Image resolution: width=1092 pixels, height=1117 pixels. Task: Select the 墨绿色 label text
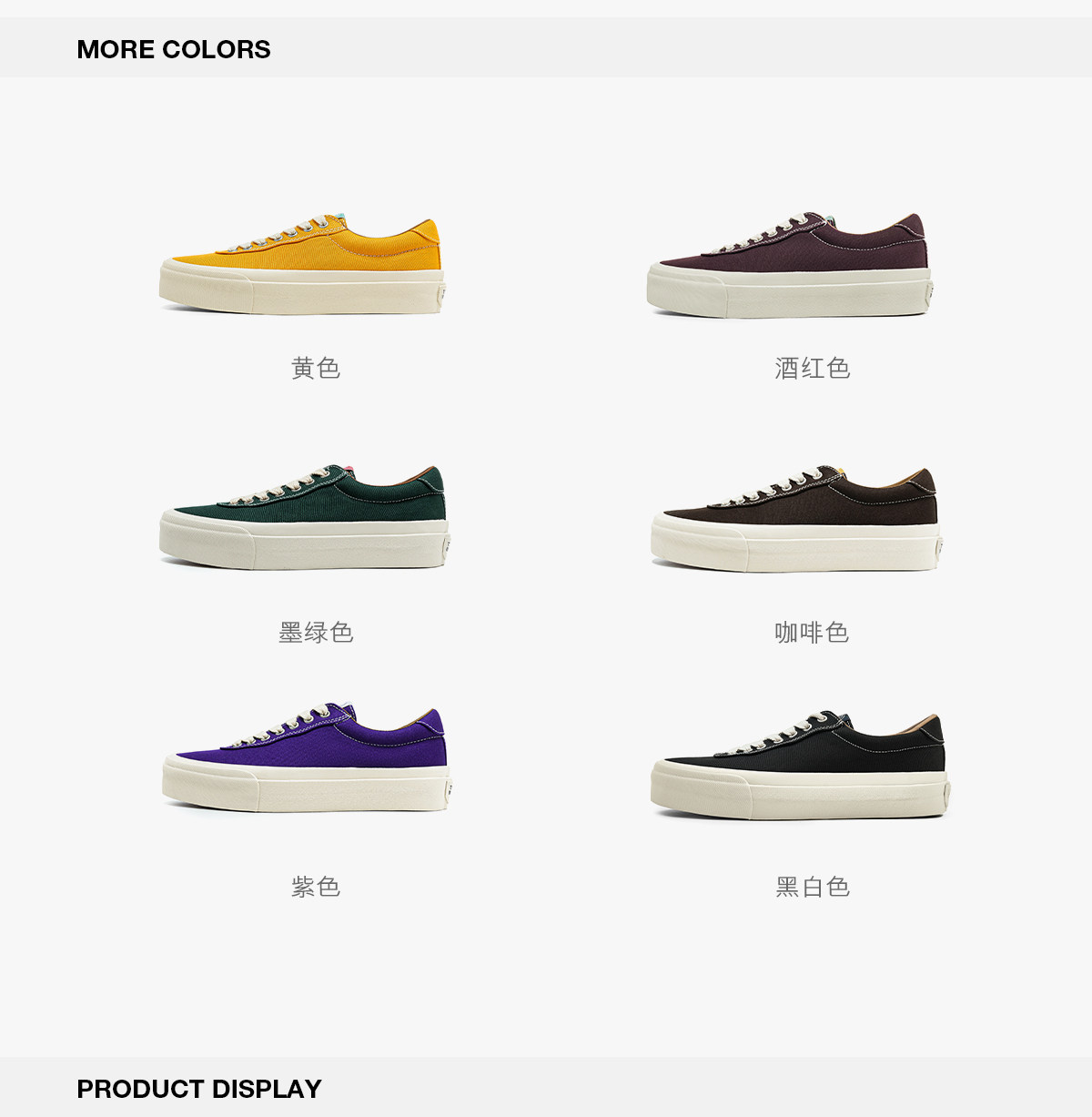pos(316,632)
